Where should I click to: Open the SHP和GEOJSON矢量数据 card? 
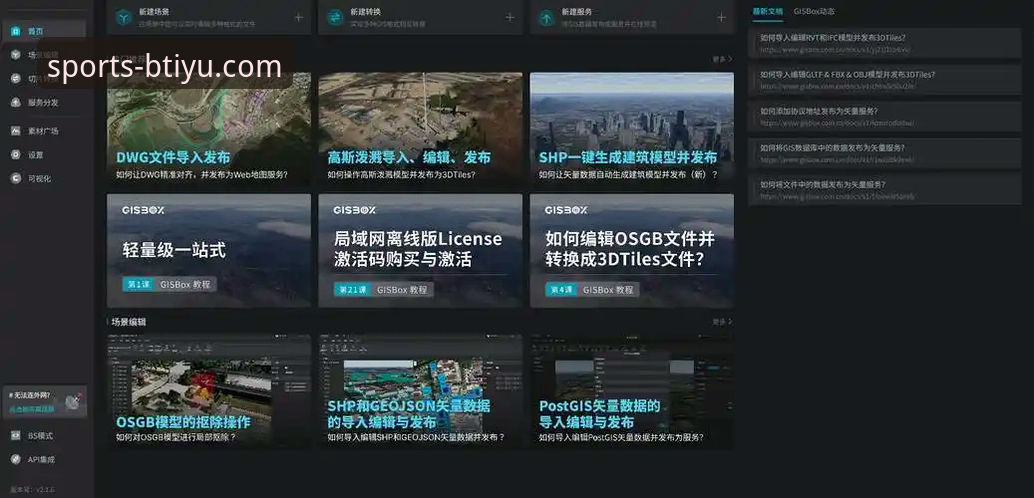pos(420,392)
